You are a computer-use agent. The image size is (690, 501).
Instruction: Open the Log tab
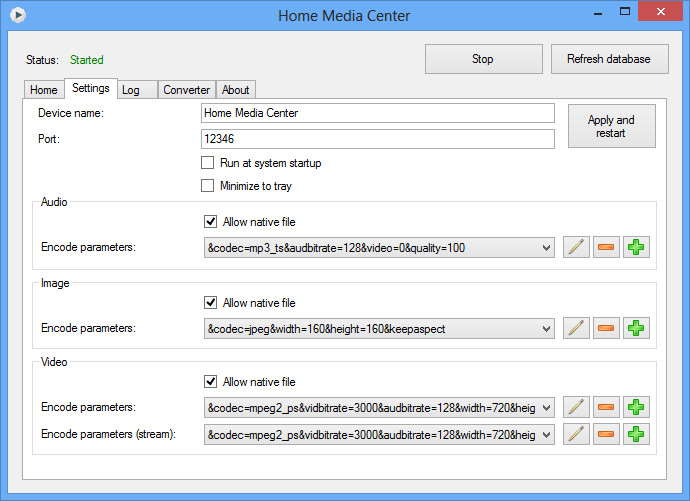[137, 90]
